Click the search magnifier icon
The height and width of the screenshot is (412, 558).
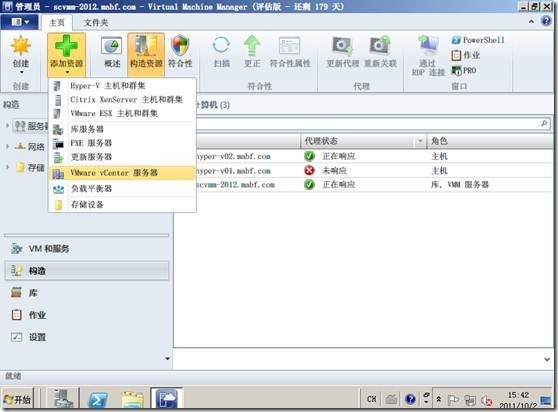pyautogui.click(x=544, y=123)
